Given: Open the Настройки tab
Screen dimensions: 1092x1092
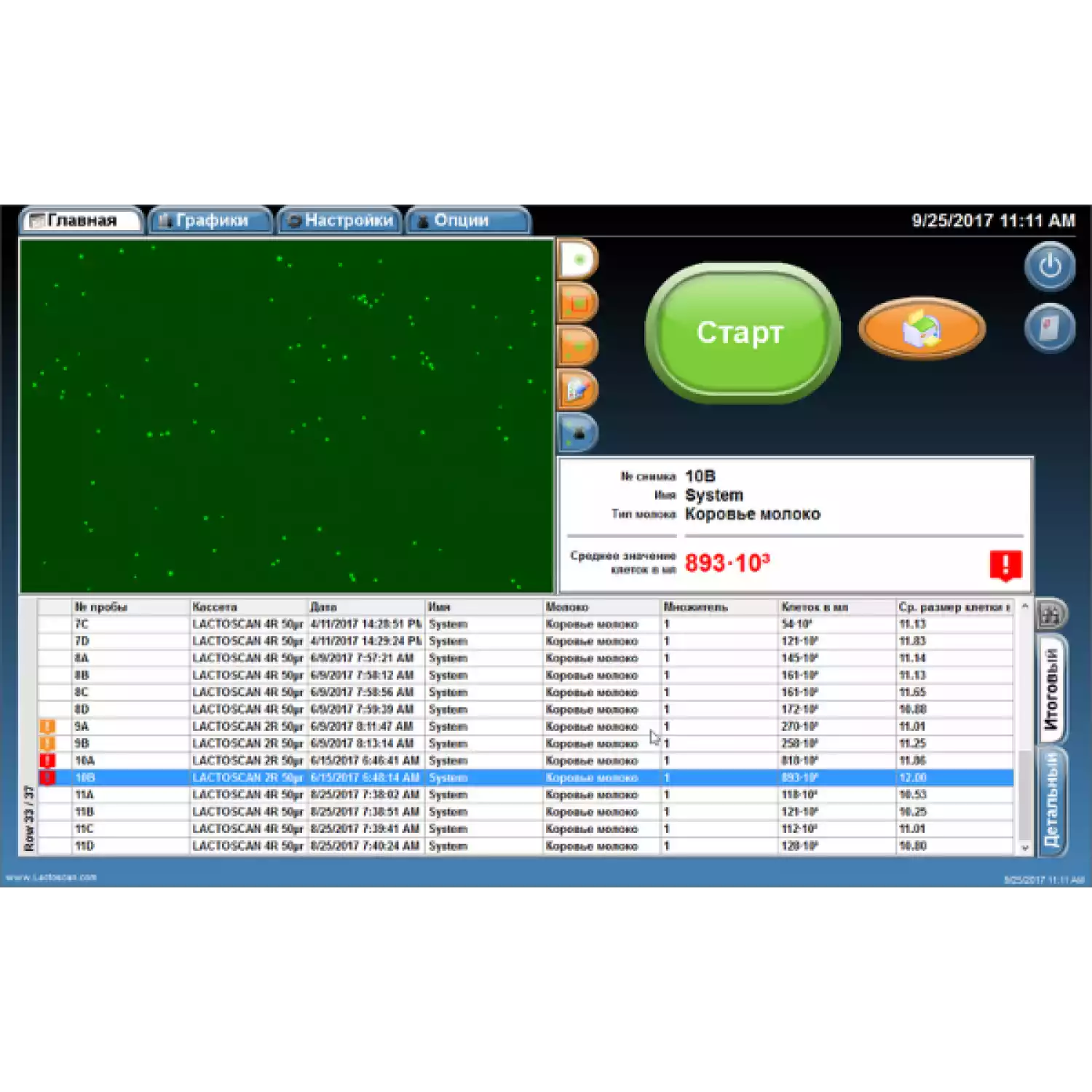Looking at the screenshot, I should click(340, 221).
